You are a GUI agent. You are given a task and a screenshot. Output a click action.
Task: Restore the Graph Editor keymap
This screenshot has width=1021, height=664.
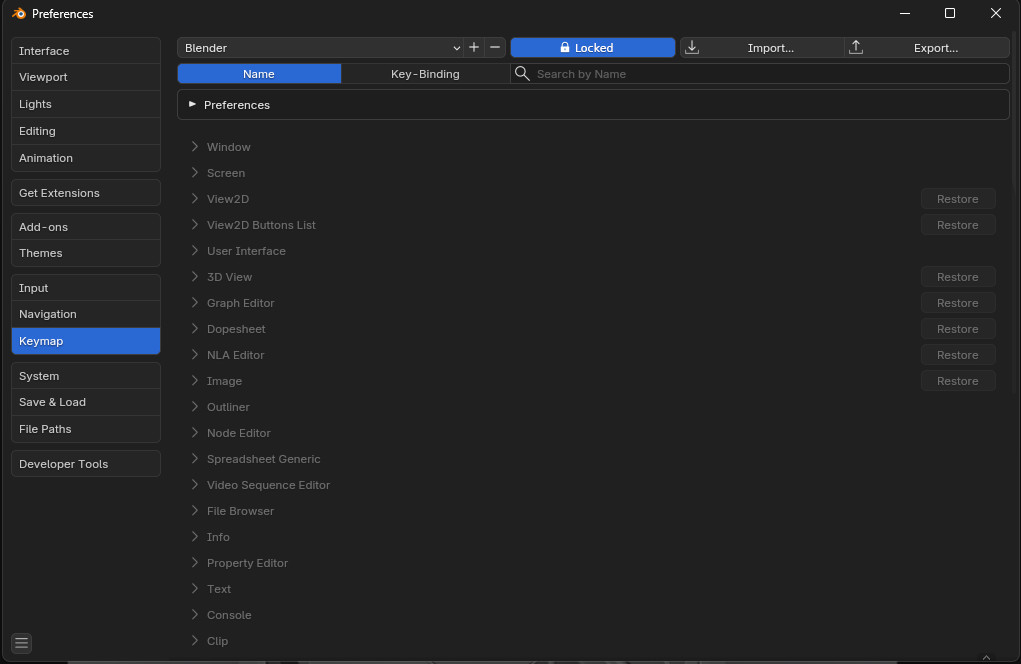(x=958, y=303)
